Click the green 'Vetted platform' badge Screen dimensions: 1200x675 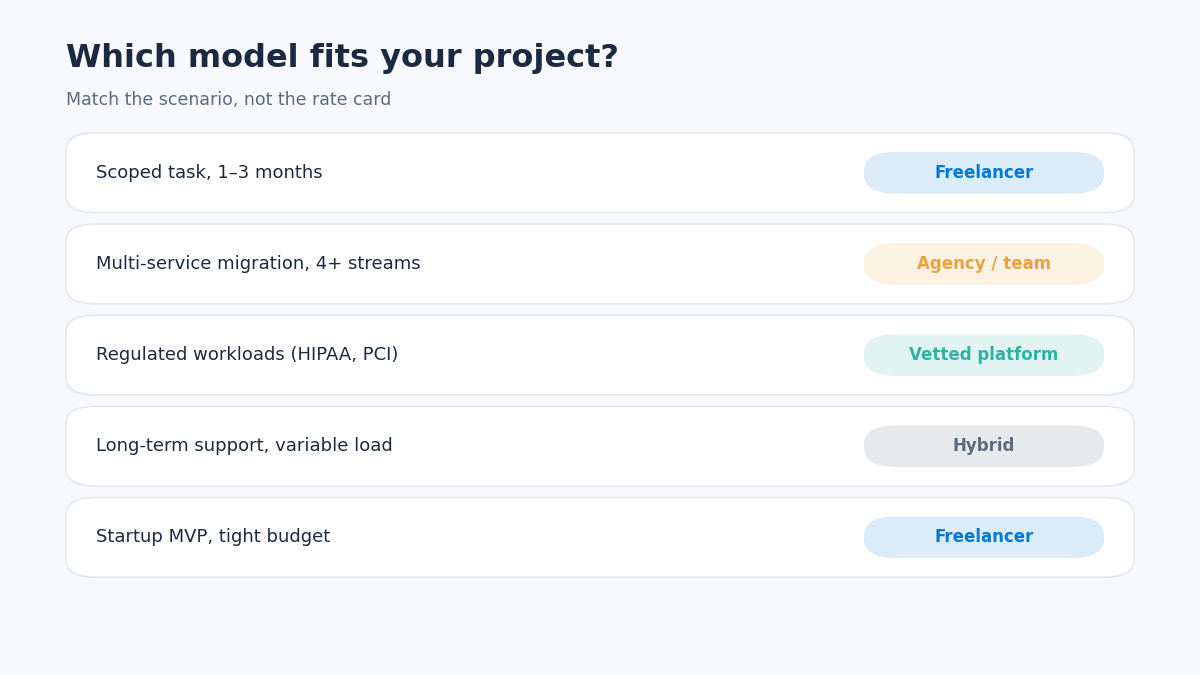click(x=984, y=355)
